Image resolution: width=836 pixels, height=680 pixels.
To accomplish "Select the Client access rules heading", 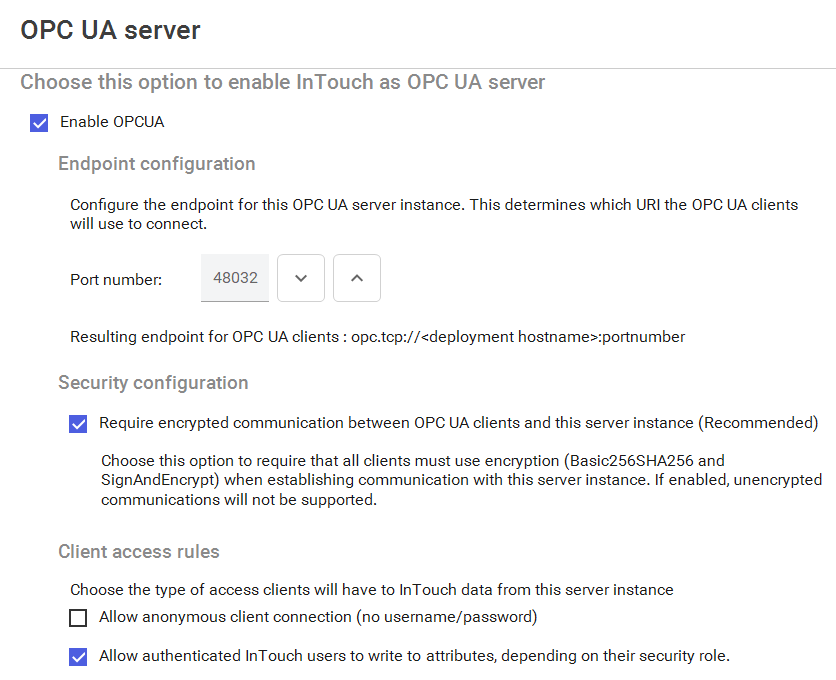I will 139,551.
